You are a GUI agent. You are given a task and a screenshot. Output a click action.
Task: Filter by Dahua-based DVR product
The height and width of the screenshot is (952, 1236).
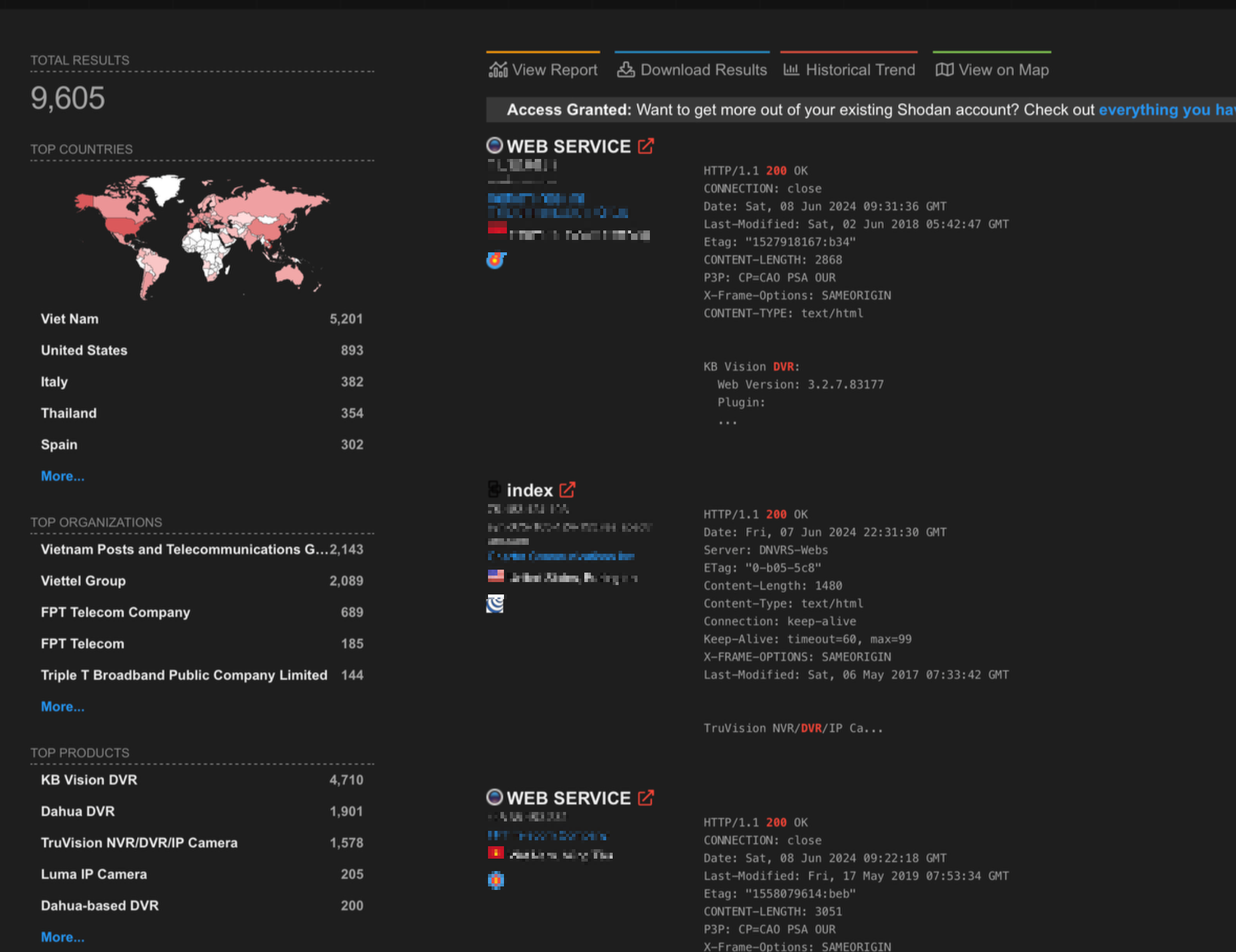202,905
